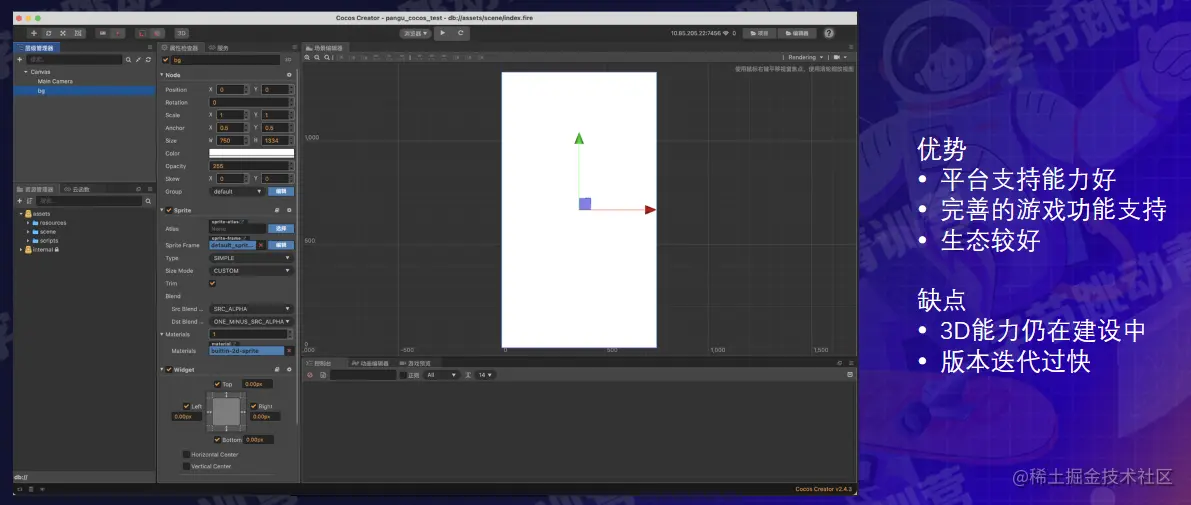Open the Rendering dropdown in scene editor
The width and height of the screenshot is (1191, 505).
click(805, 57)
